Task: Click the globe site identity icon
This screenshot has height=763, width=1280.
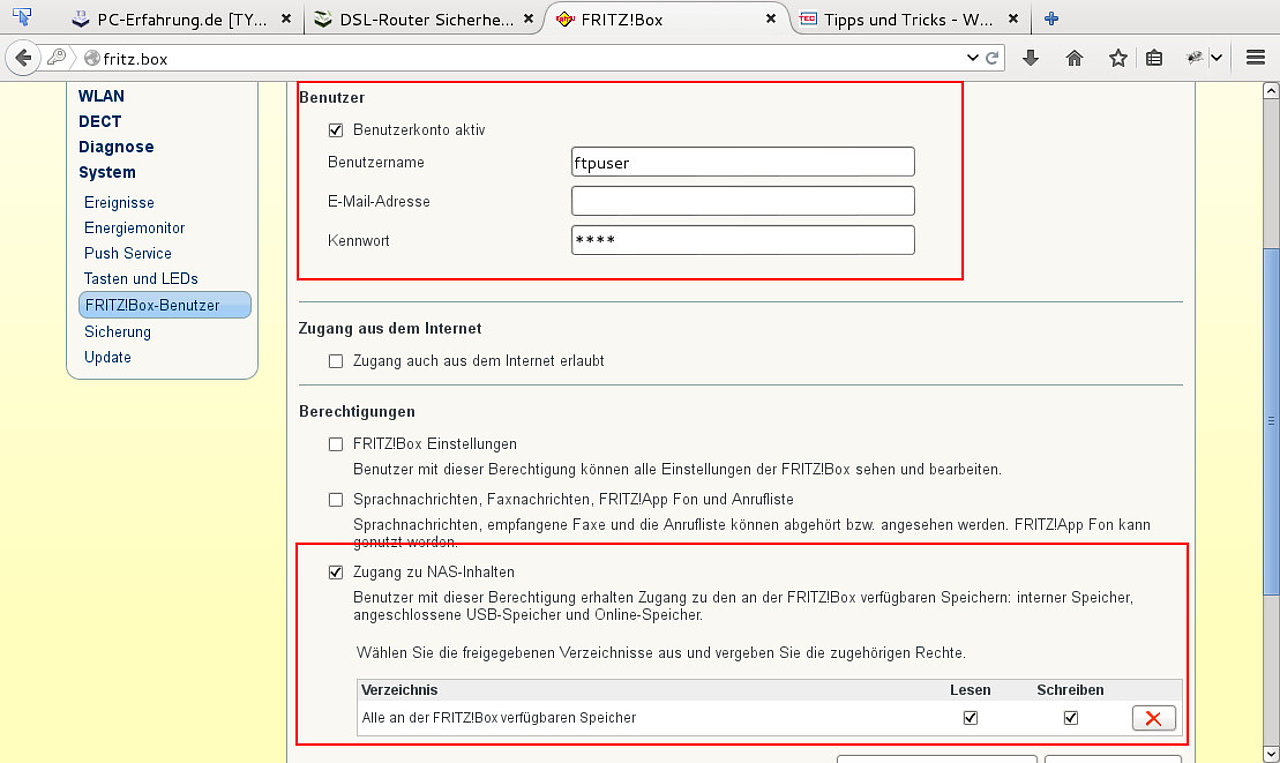Action: click(92, 59)
